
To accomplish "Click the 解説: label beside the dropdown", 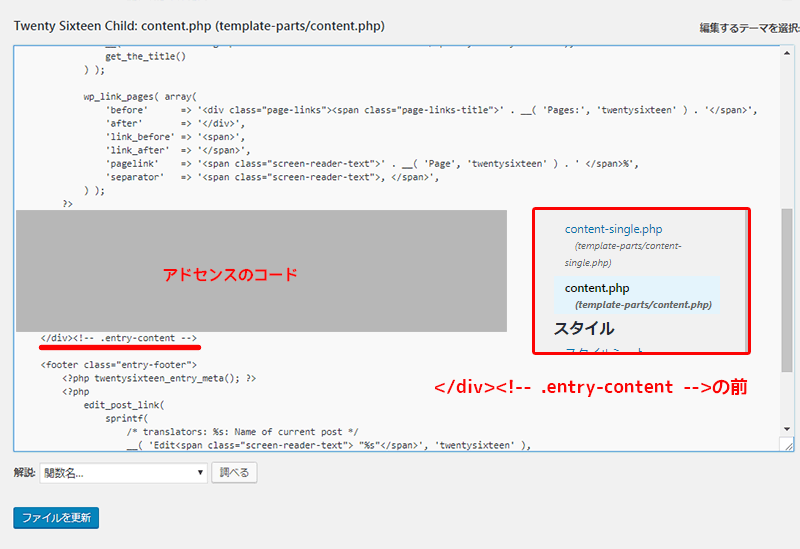I will 24,472.
